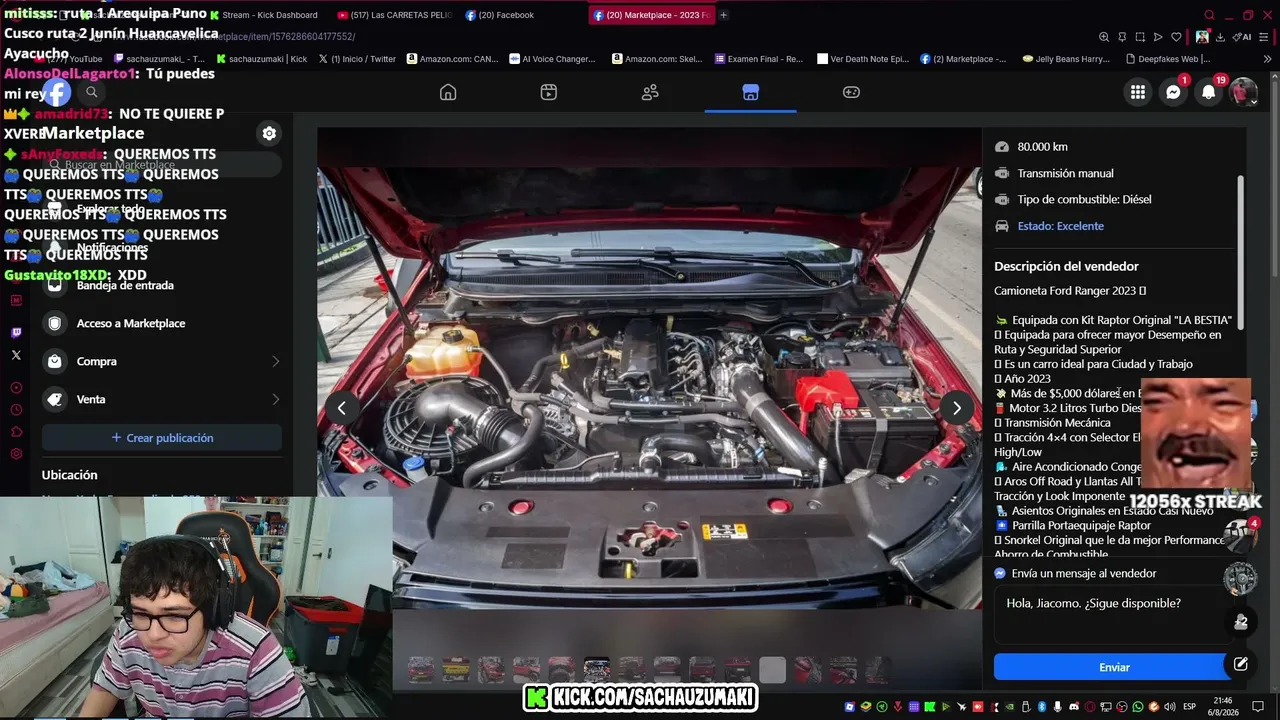Edit the message to seller text field
1280x720 pixels.
[1112, 615]
